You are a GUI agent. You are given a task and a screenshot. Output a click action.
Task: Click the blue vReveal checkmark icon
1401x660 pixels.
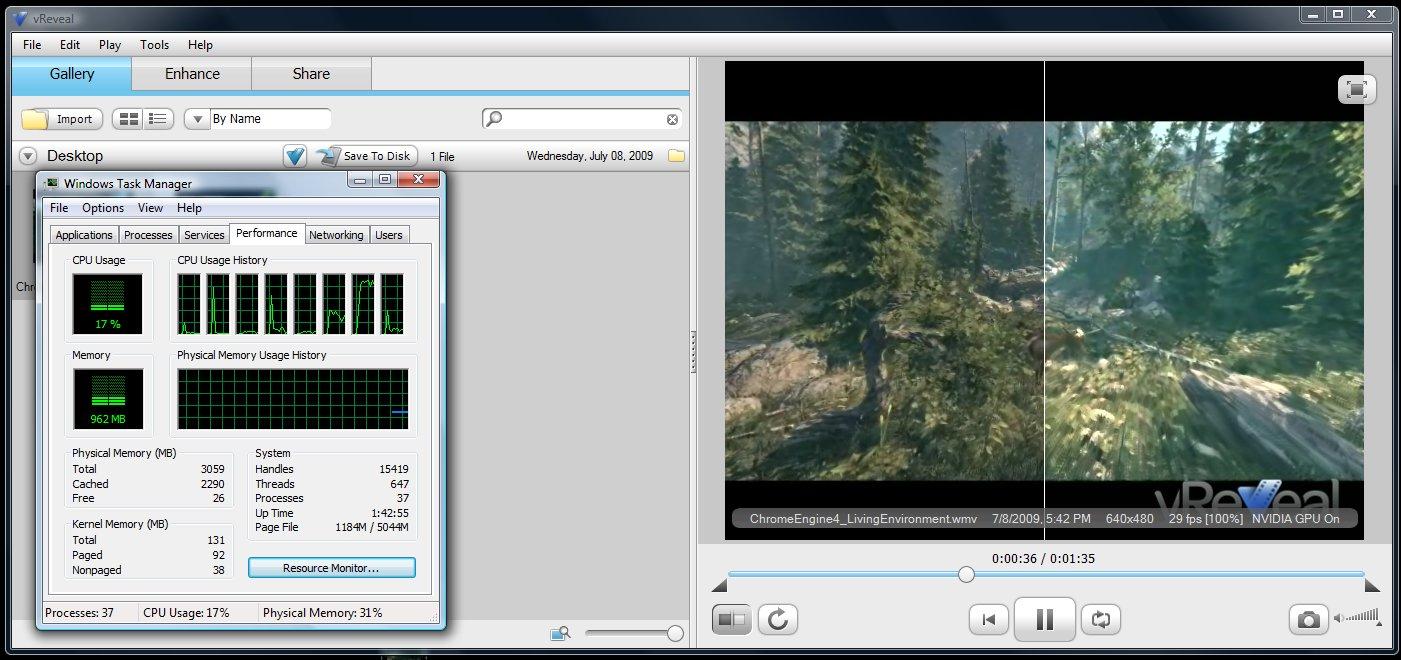[x=294, y=156]
